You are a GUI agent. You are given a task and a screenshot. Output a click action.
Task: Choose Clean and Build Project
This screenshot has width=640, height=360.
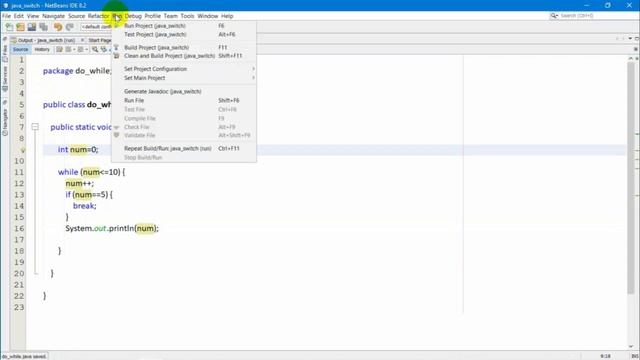pyautogui.click(x=184, y=56)
